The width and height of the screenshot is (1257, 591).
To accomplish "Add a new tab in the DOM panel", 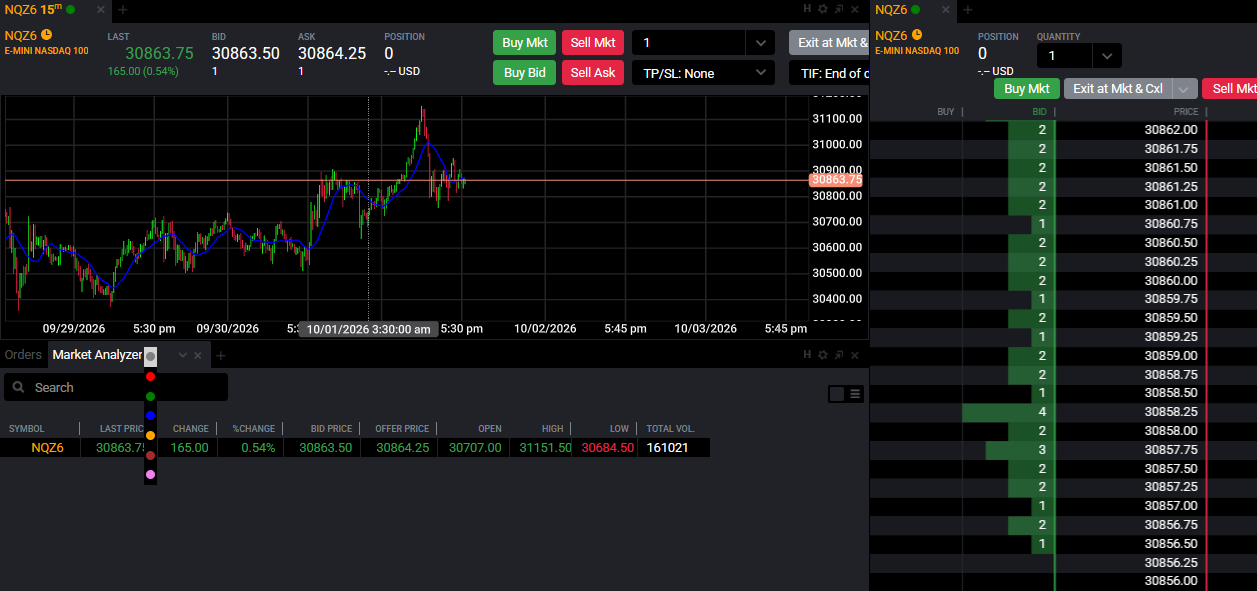I will (967, 9).
